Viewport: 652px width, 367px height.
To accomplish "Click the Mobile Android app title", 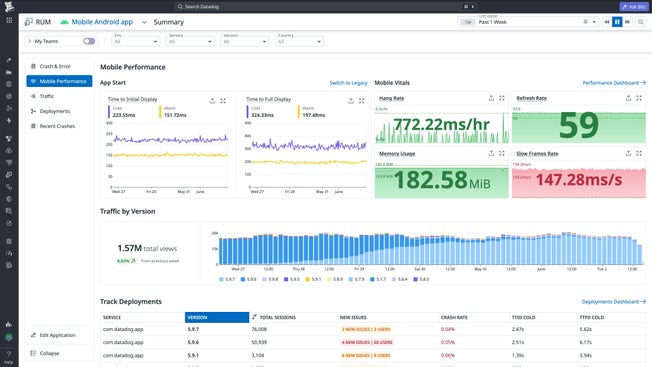I will pos(102,22).
